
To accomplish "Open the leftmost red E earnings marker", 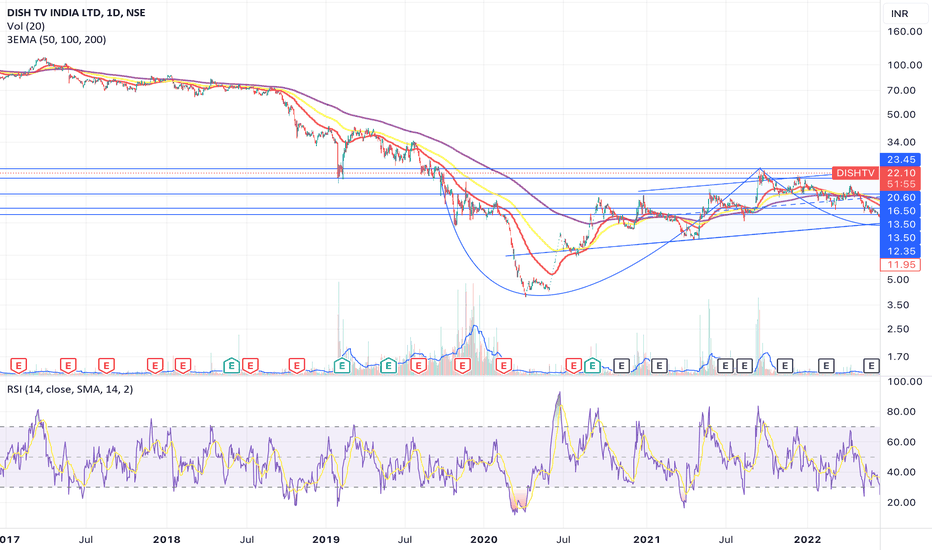I will tap(19, 365).
